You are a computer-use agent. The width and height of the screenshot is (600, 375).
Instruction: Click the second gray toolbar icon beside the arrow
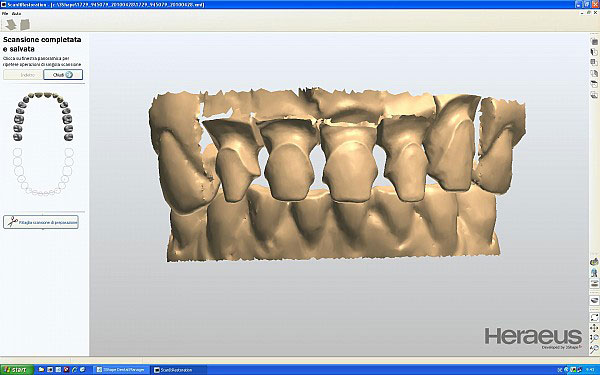[25, 25]
